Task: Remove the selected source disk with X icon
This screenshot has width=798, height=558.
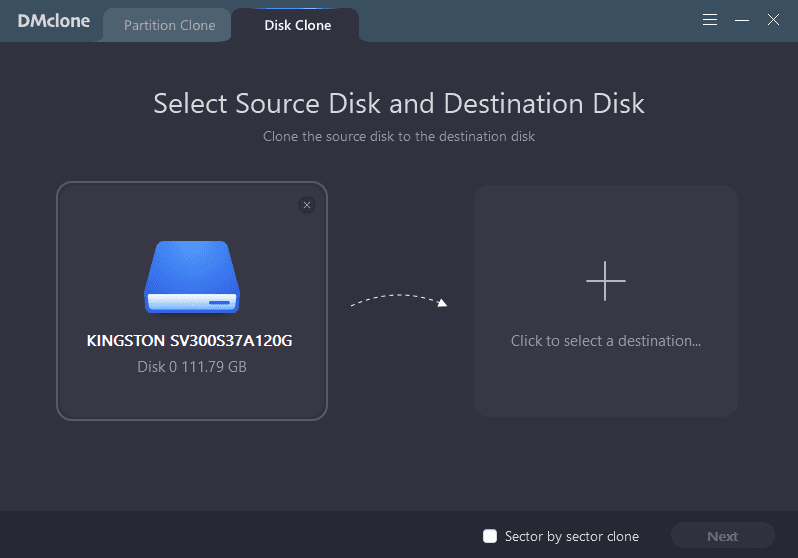Action: tap(307, 205)
